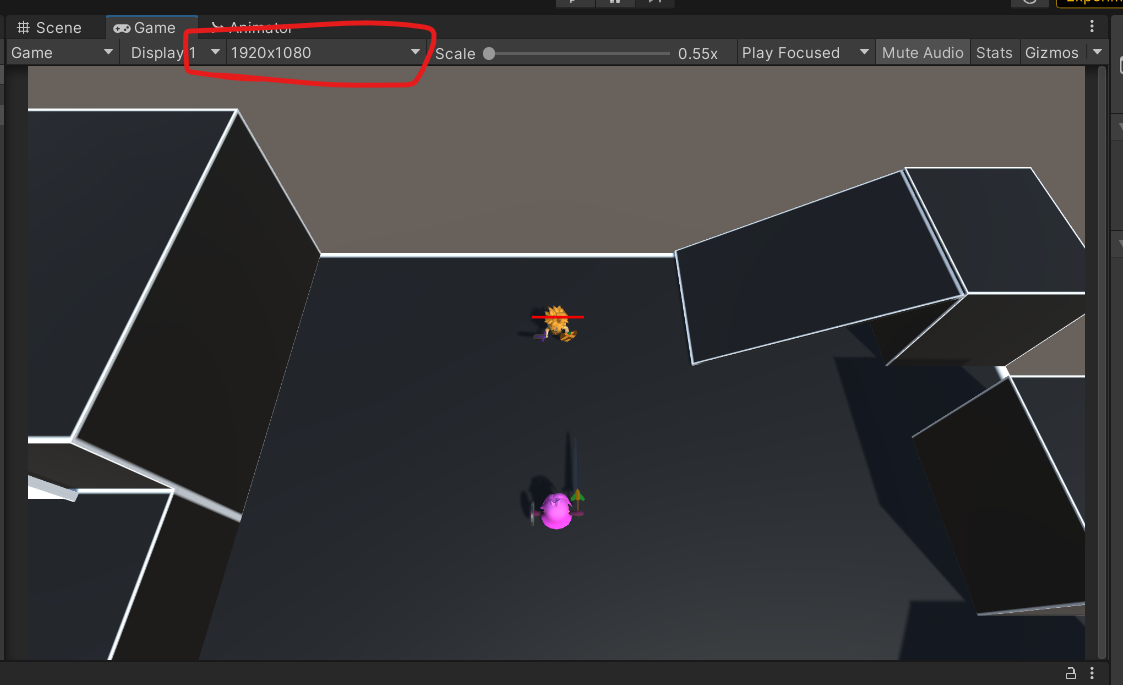Screen dimensions: 1123x685
Task: Click the Scale slider handle
Action: click(x=489, y=54)
